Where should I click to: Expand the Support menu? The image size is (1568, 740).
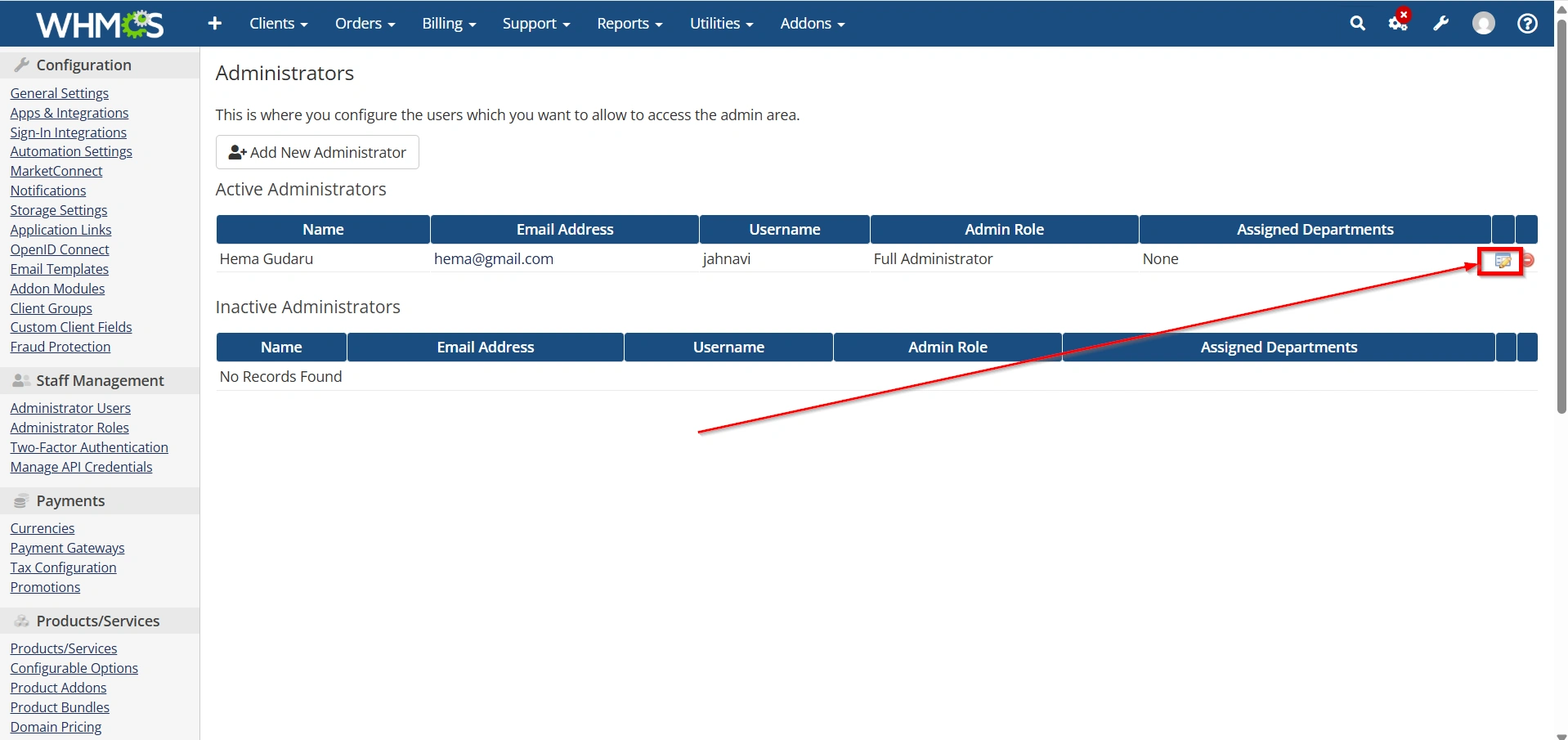click(x=536, y=24)
